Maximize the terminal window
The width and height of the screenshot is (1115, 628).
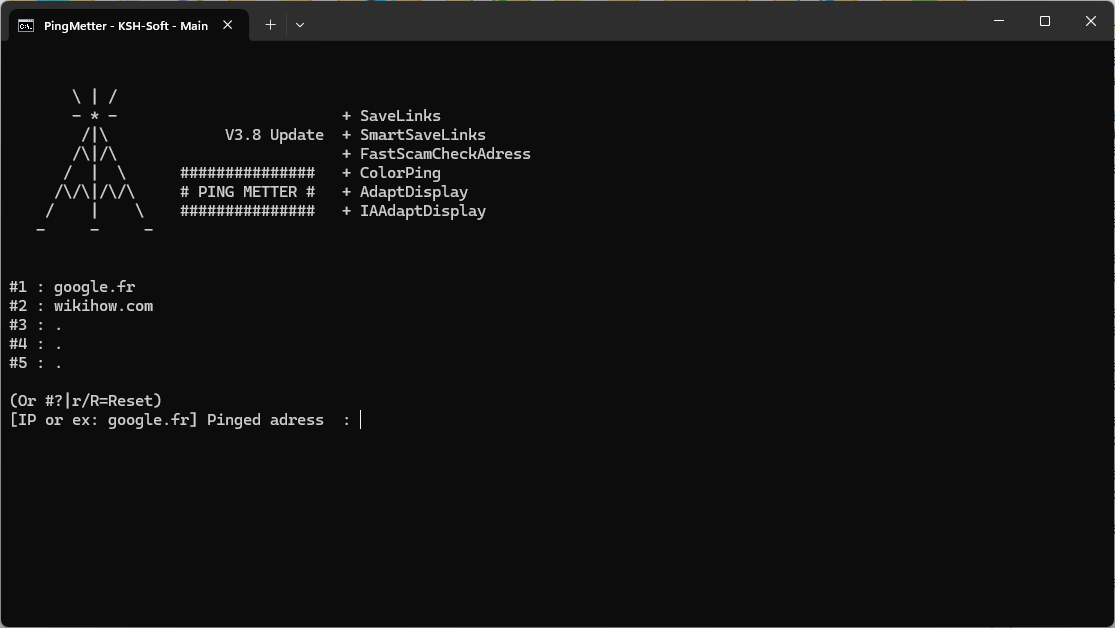[1045, 21]
